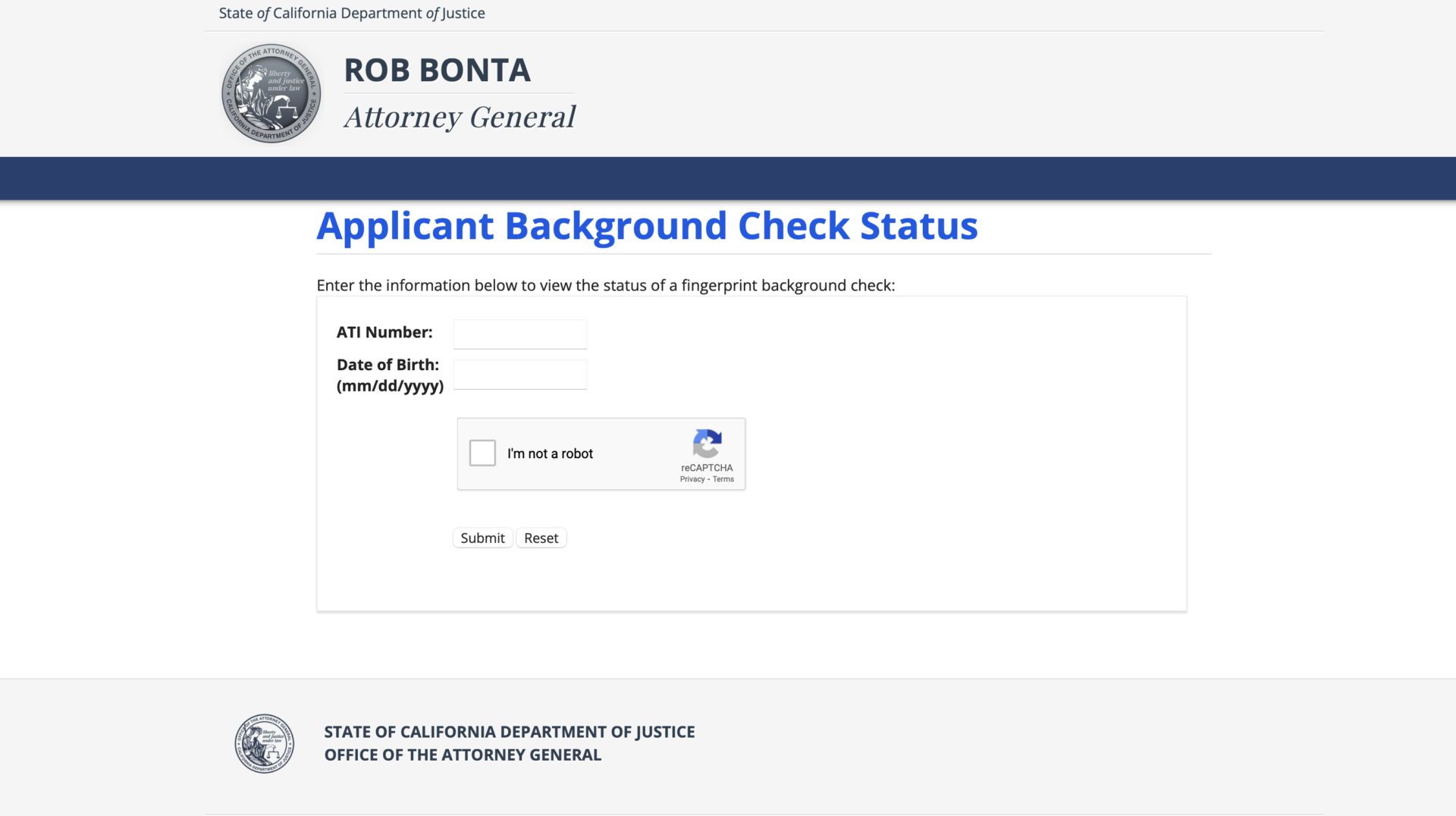The image size is (1456, 816).
Task: Click the 'ATI Number:' label
Action: (x=384, y=332)
